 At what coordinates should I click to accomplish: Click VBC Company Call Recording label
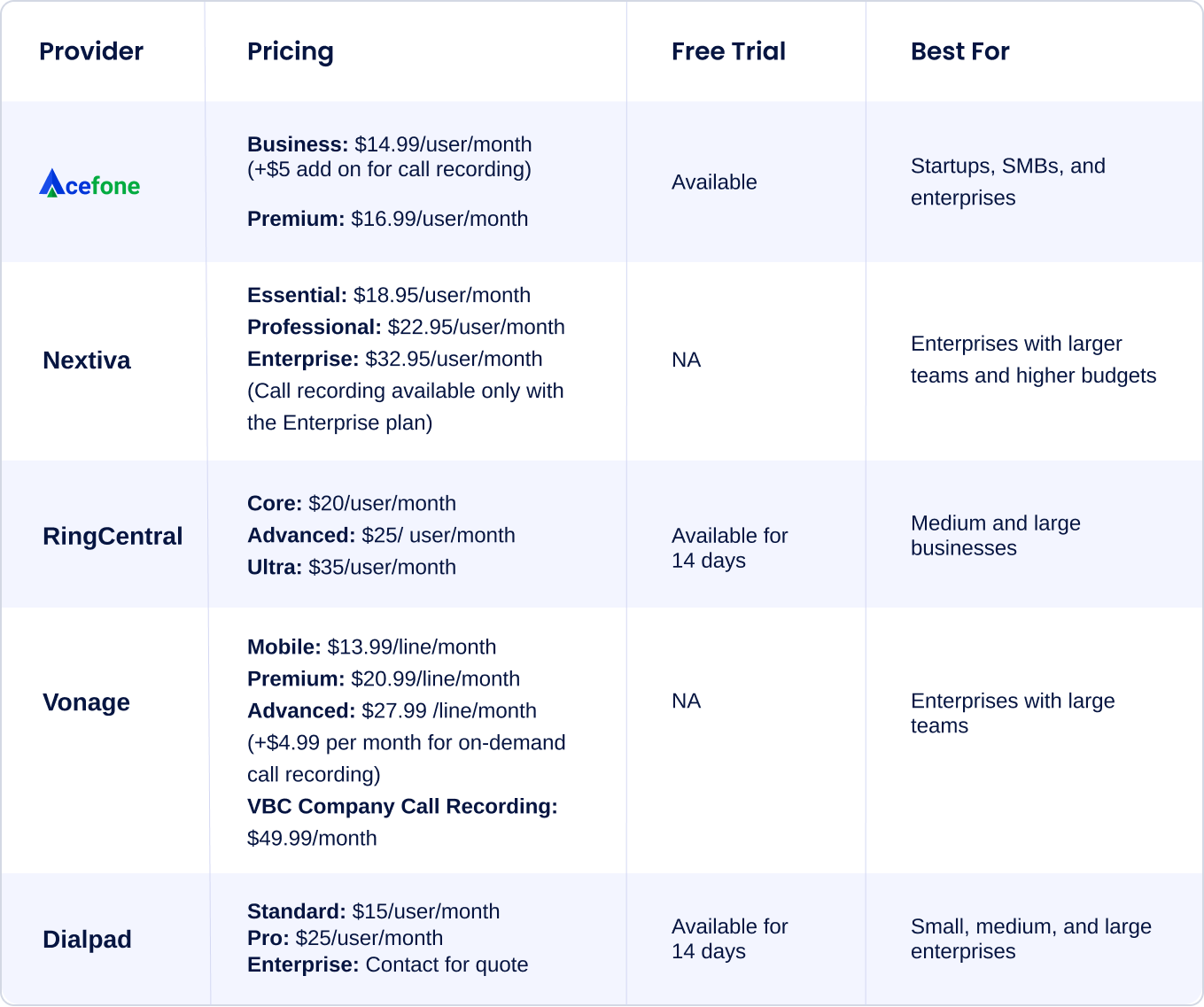click(x=402, y=806)
